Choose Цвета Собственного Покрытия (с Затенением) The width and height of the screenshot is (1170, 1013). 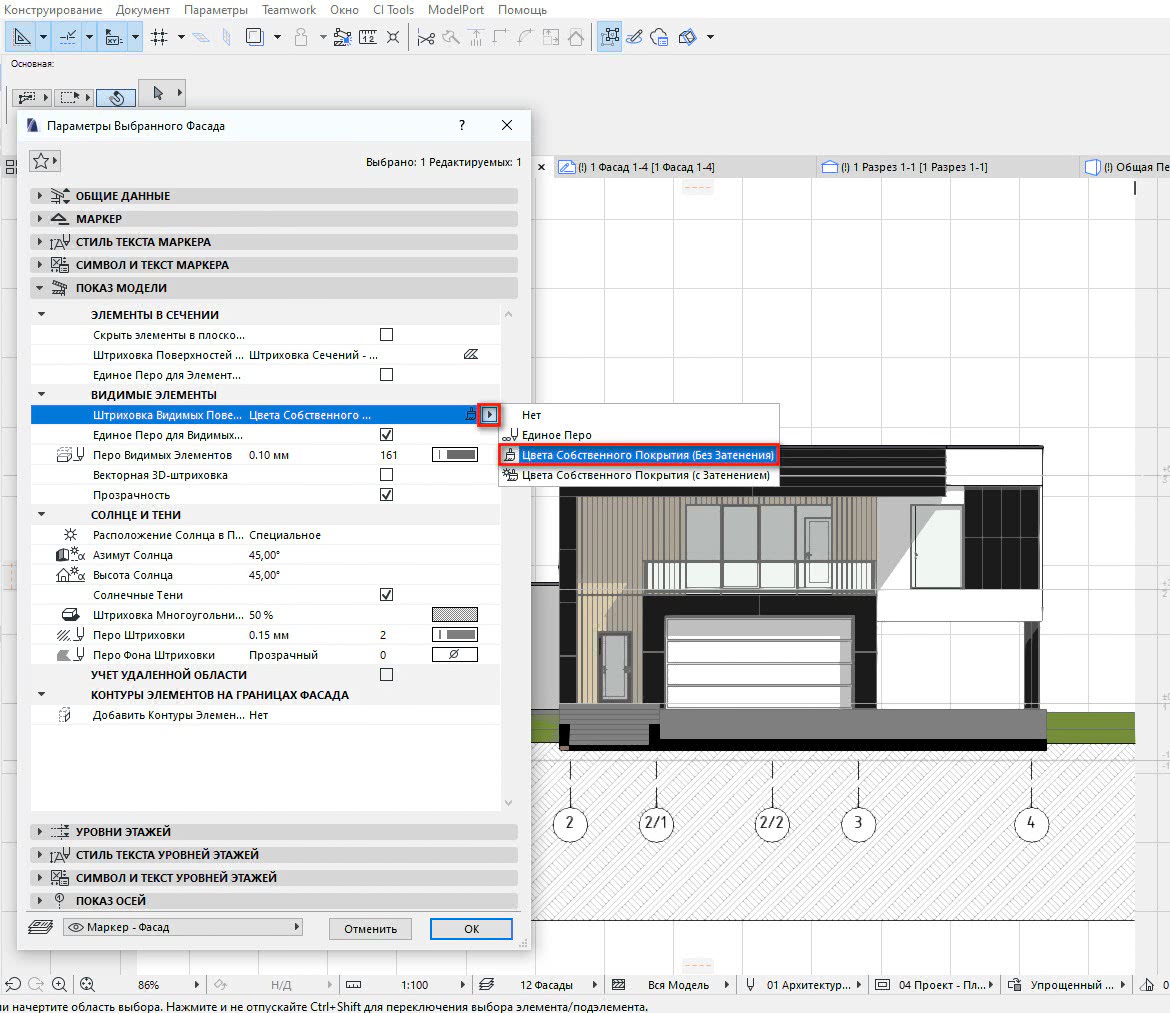click(x=645, y=476)
